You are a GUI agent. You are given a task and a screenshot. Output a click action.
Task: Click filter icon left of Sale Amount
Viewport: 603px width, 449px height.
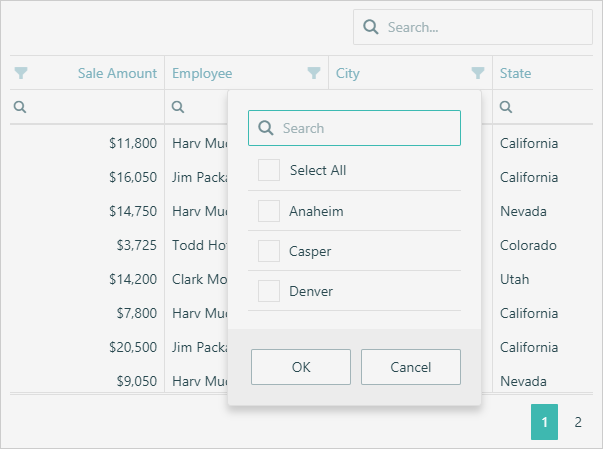pyautogui.click(x=22, y=73)
